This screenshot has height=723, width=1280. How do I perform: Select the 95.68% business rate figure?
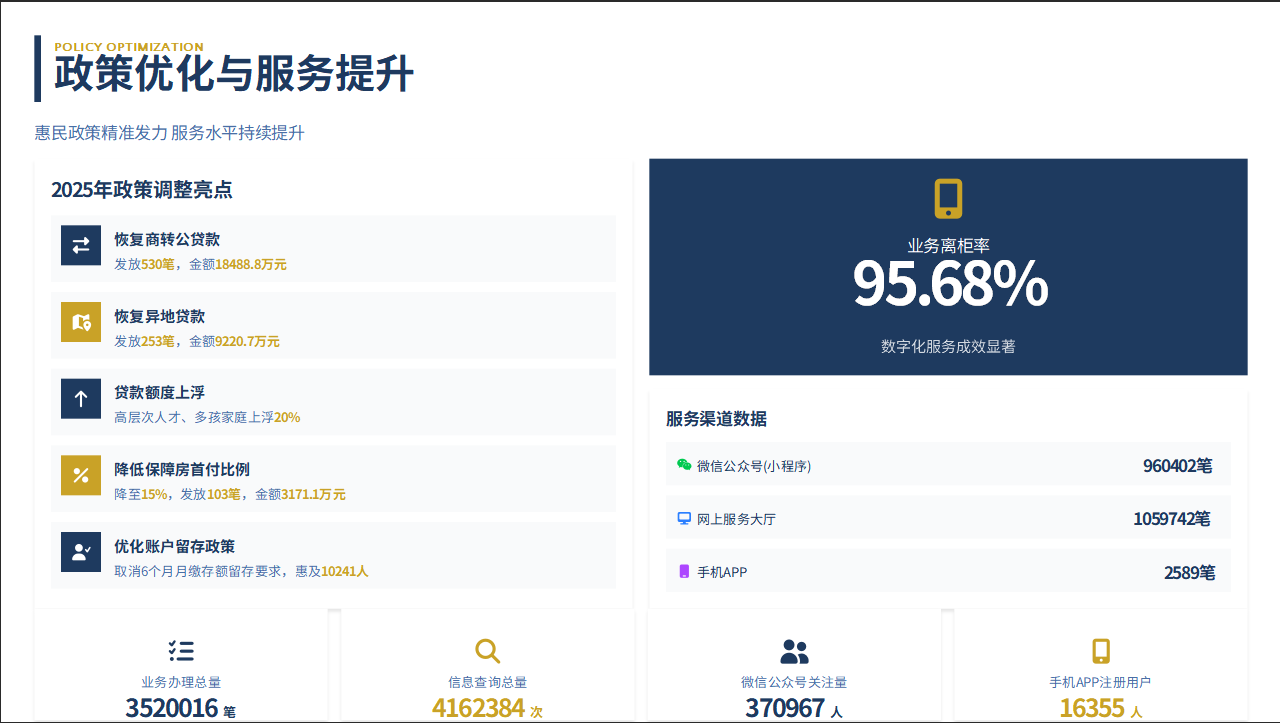point(949,285)
